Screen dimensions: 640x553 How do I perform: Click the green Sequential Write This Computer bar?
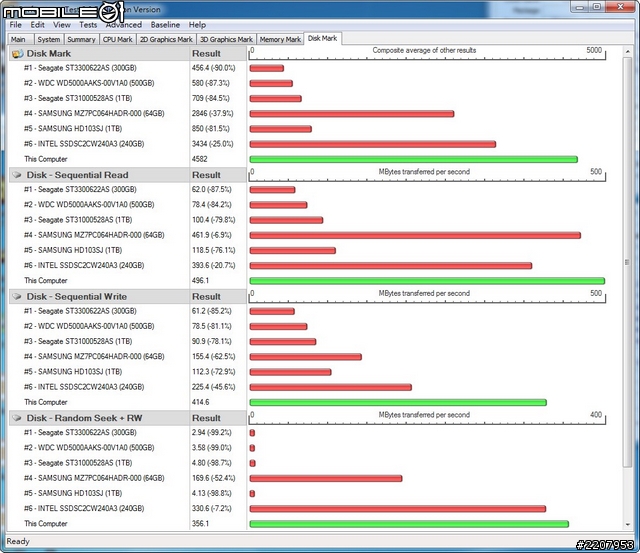(398, 402)
